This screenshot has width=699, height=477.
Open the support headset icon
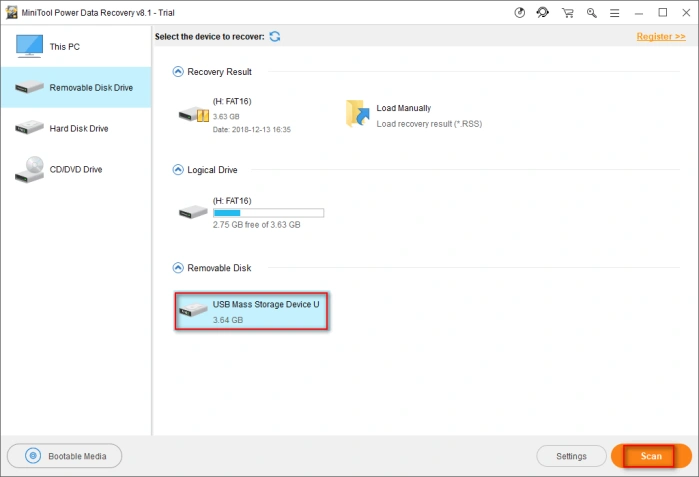click(x=543, y=13)
